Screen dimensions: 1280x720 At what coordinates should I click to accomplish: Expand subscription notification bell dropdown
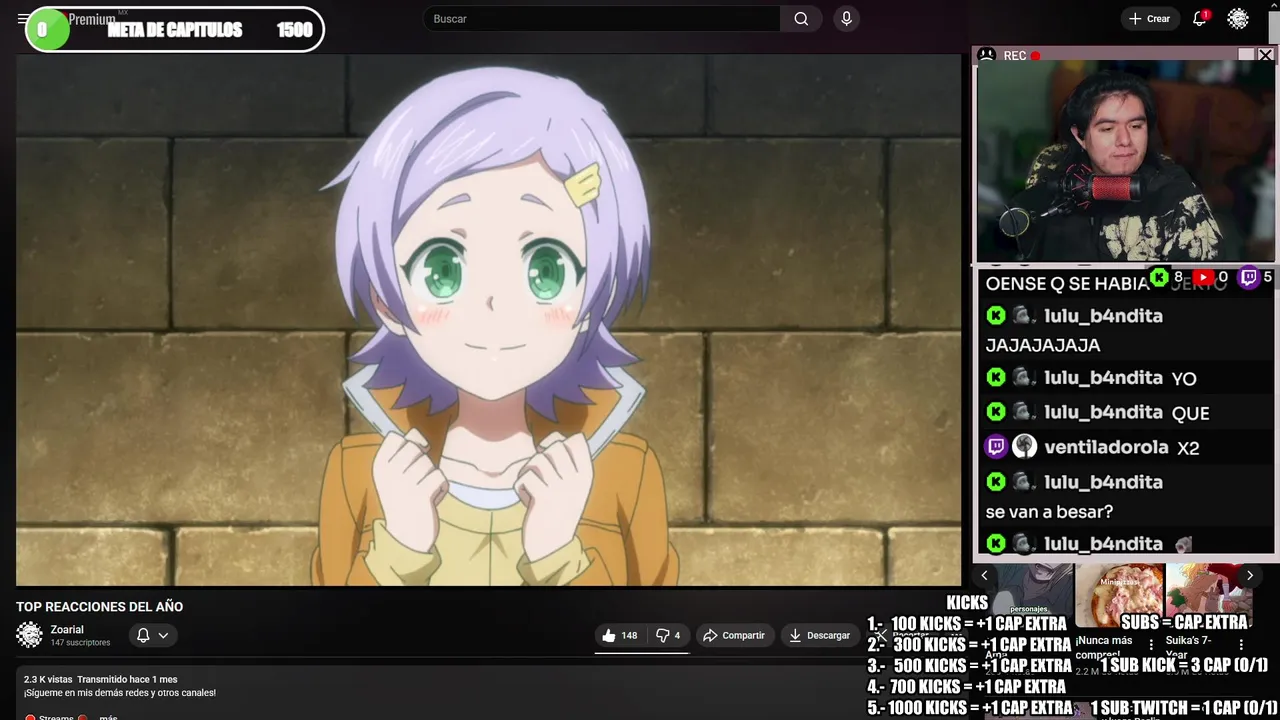click(x=153, y=636)
